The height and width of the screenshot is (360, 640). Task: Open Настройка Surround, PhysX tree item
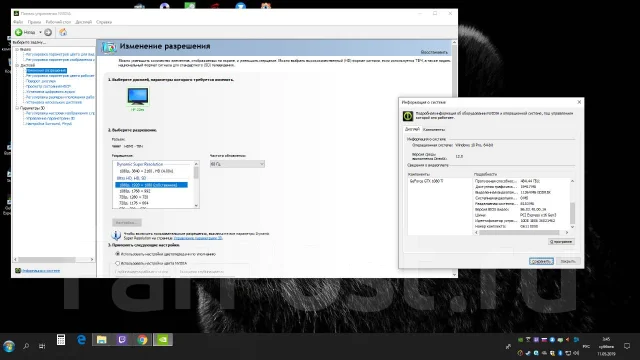click(49, 124)
